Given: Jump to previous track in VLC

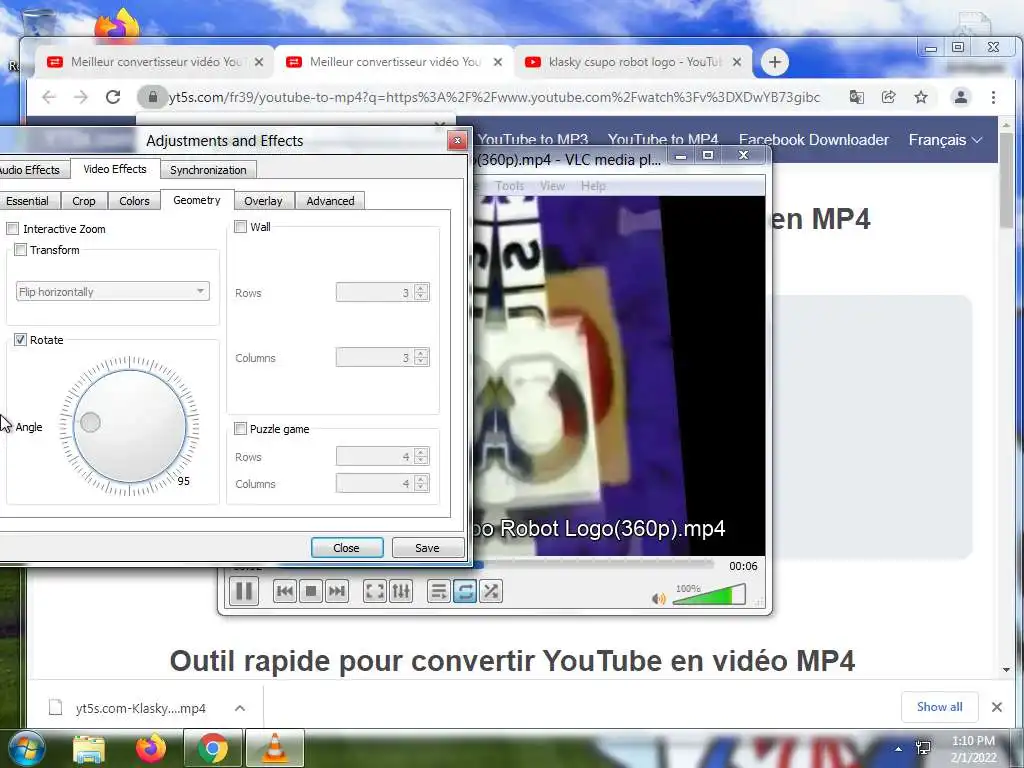Looking at the screenshot, I should pos(285,591).
